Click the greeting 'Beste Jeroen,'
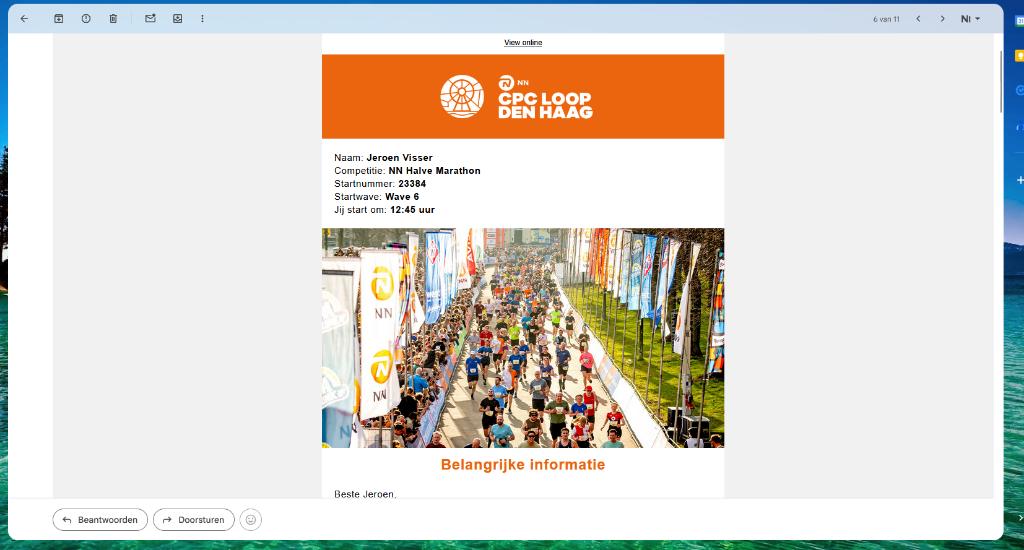Image resolution: width=1024 pixels, height=550 pixels. tap(365, 494)
